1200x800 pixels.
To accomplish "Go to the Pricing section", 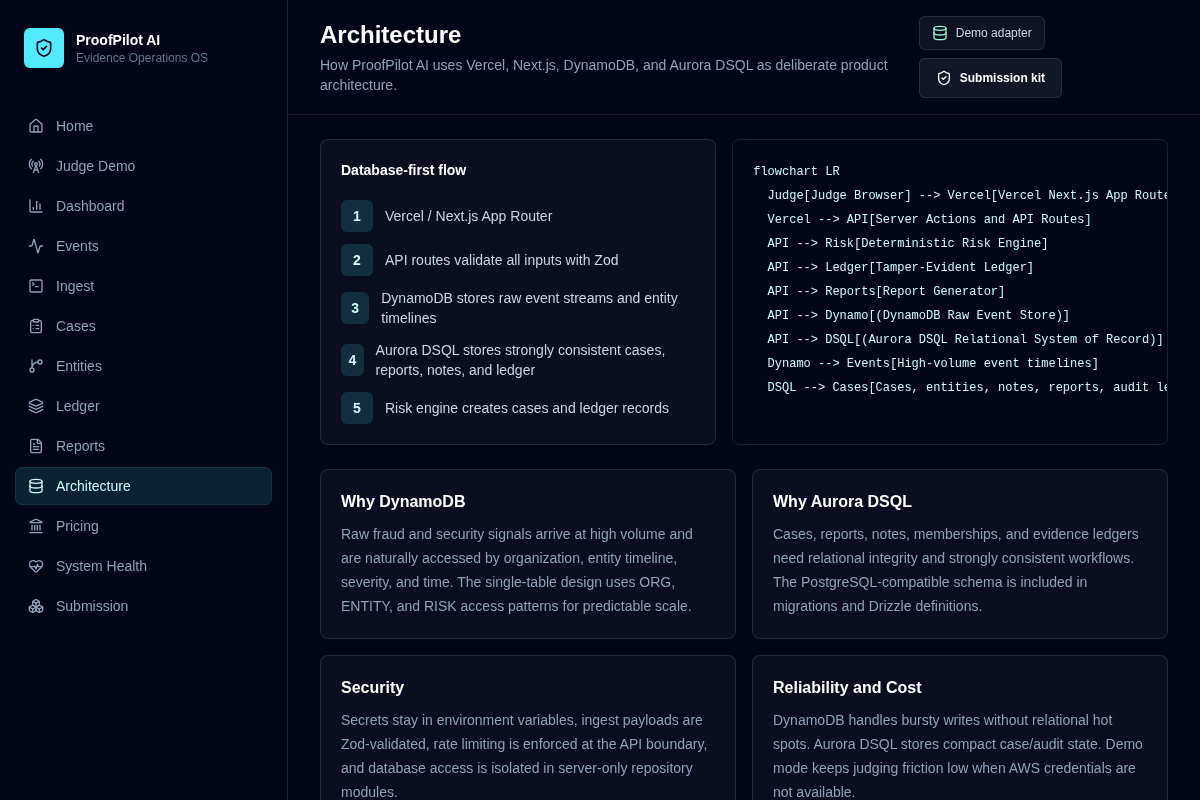I will (x=143, y=526).
